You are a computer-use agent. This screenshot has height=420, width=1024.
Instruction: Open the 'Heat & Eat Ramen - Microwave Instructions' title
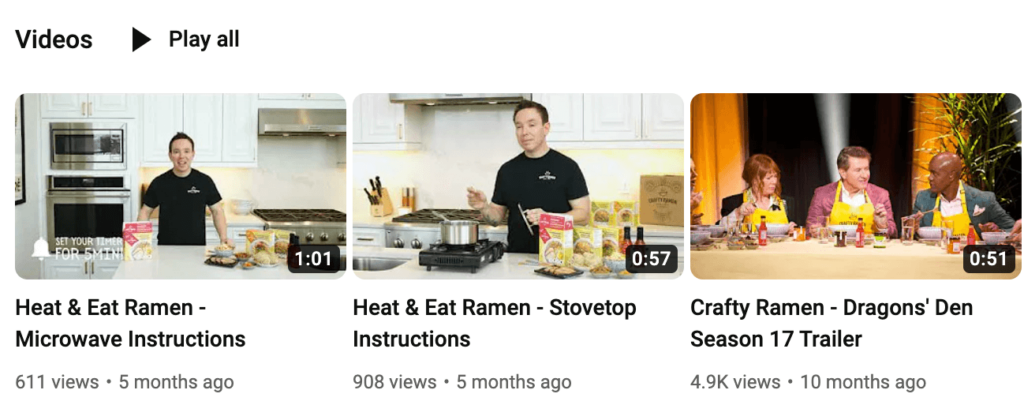click(131, 323)
